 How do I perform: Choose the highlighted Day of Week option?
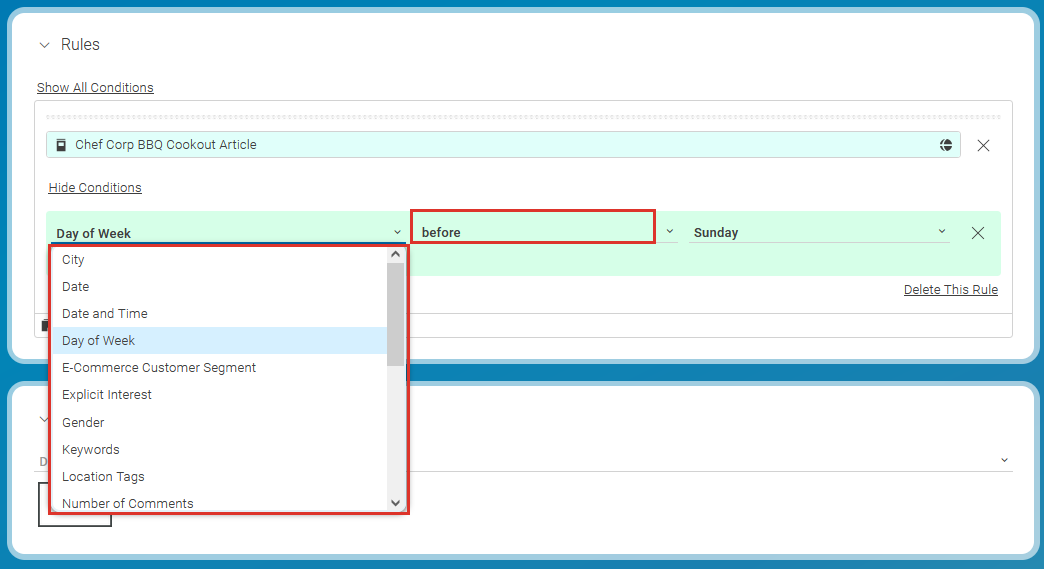click(220, 341)
